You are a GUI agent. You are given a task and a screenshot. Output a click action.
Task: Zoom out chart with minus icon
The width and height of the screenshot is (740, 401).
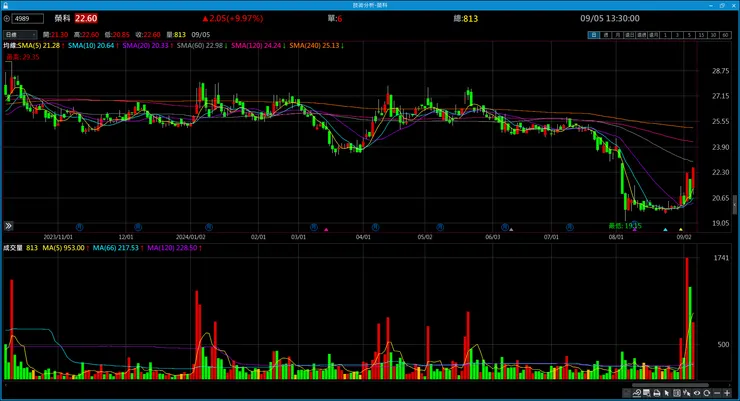point(717,393)
